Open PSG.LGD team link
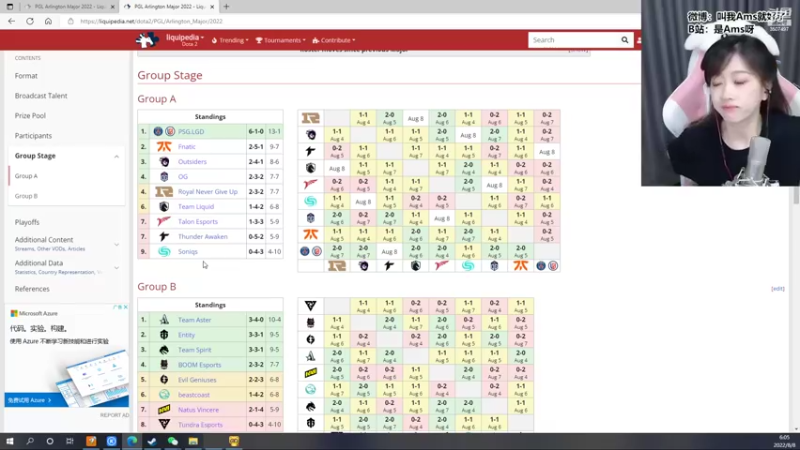Screen dimensions: 800x450 click(x=191, y=132)
